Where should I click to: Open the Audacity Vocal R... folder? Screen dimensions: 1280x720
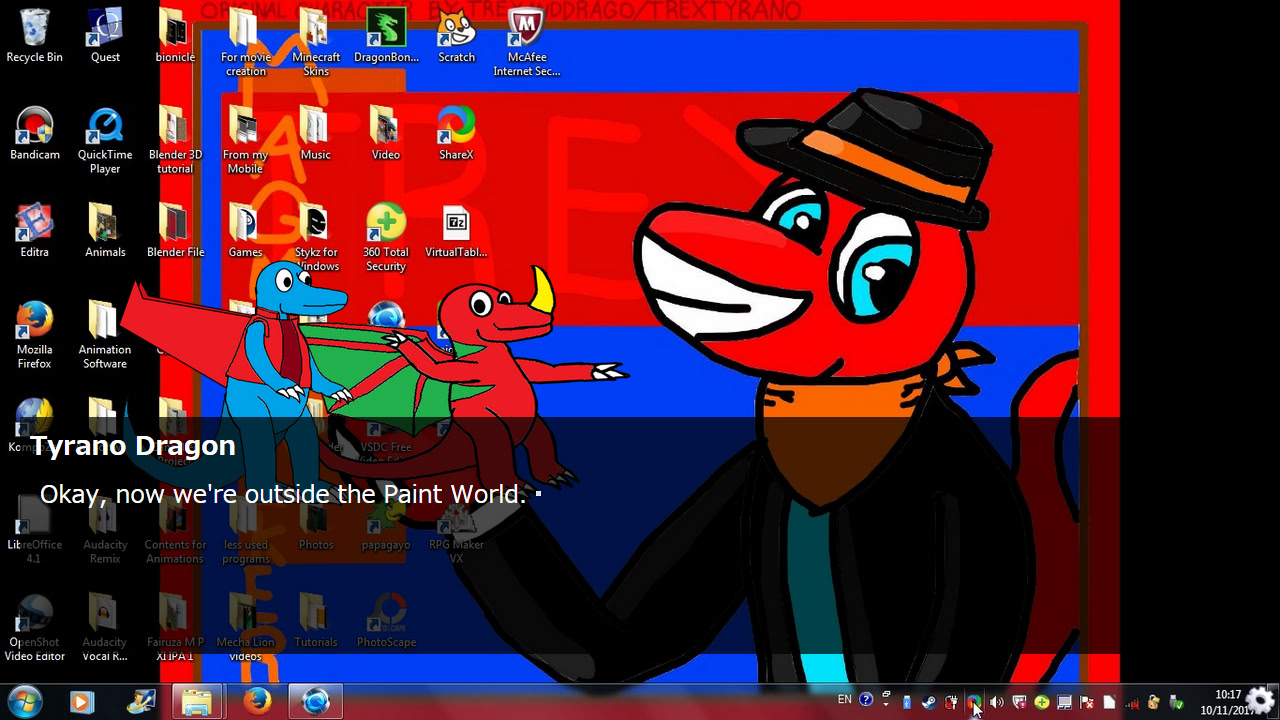point(105,629)
